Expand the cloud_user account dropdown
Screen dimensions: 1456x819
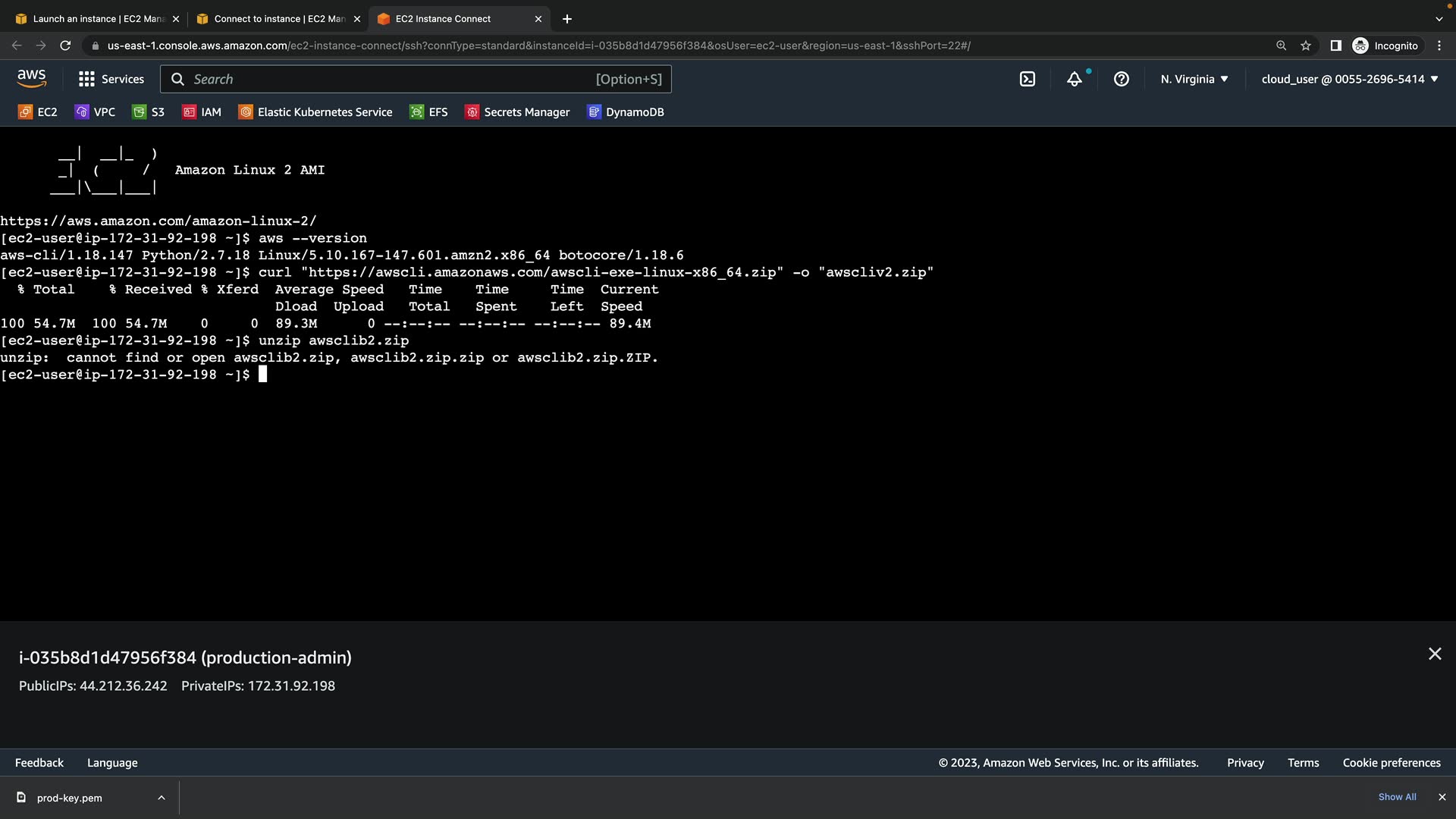tap(1350, 79)
